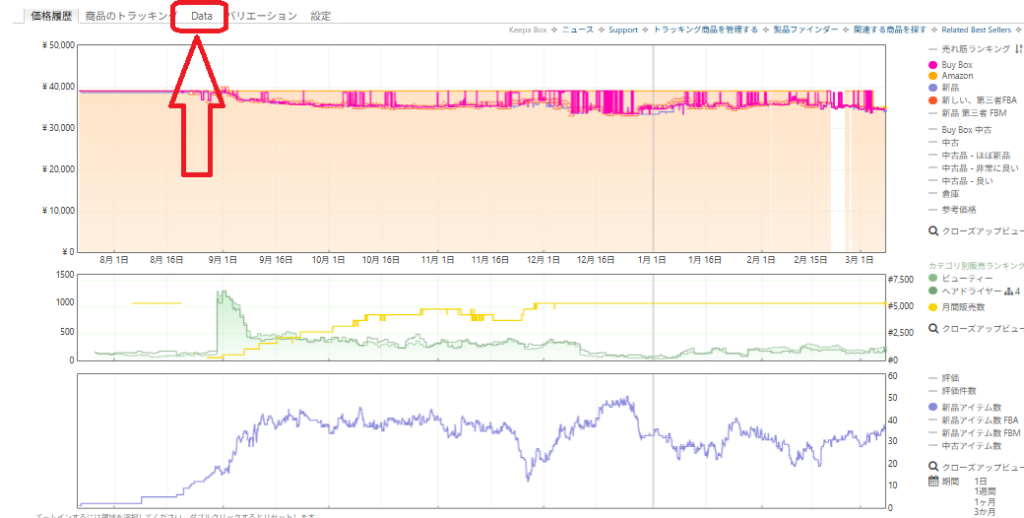
Task: Open the 製品ファインダー link
Action: pyautogui.click(x=808, y=30)
